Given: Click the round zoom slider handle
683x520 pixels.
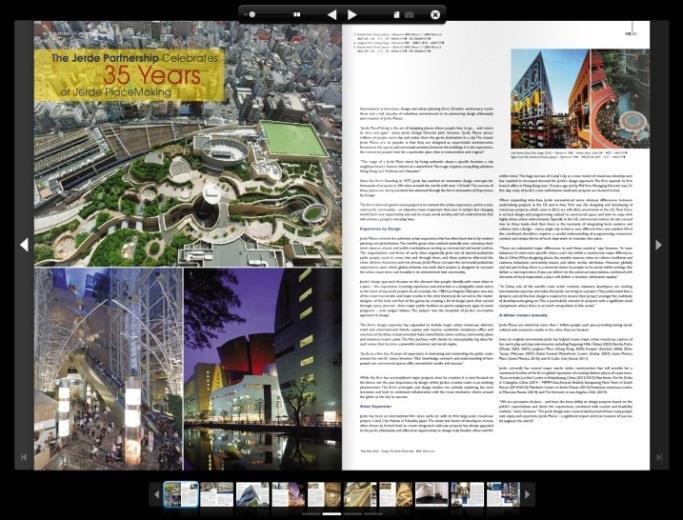Looking at the screenshot, I should click(252, 14).
